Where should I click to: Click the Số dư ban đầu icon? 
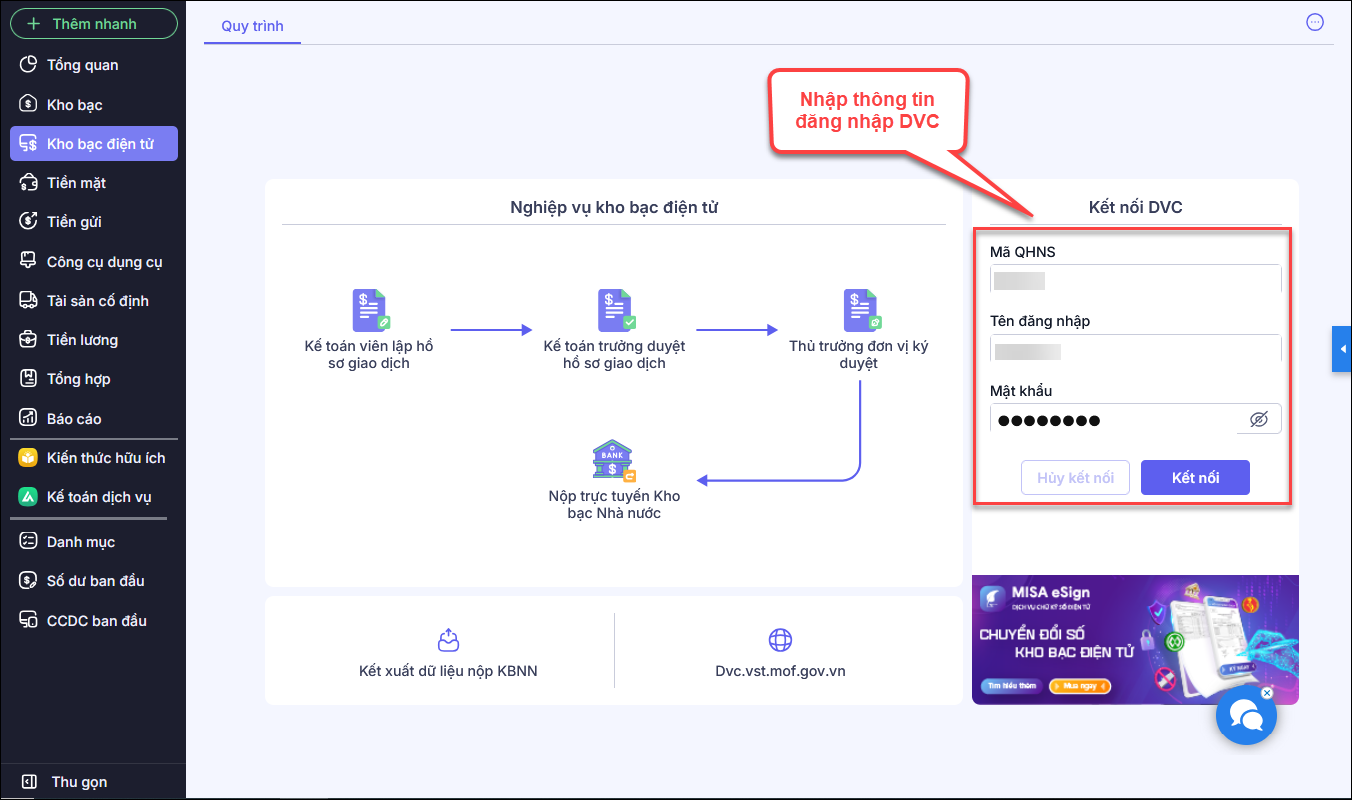click(x=29, y=581)
